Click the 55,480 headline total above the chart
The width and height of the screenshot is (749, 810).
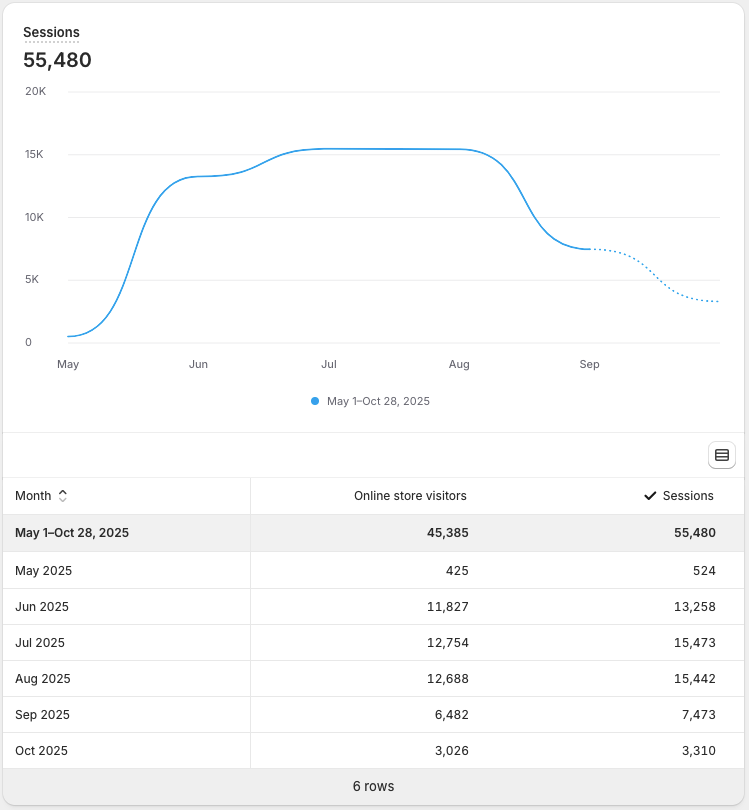(57, 60)
